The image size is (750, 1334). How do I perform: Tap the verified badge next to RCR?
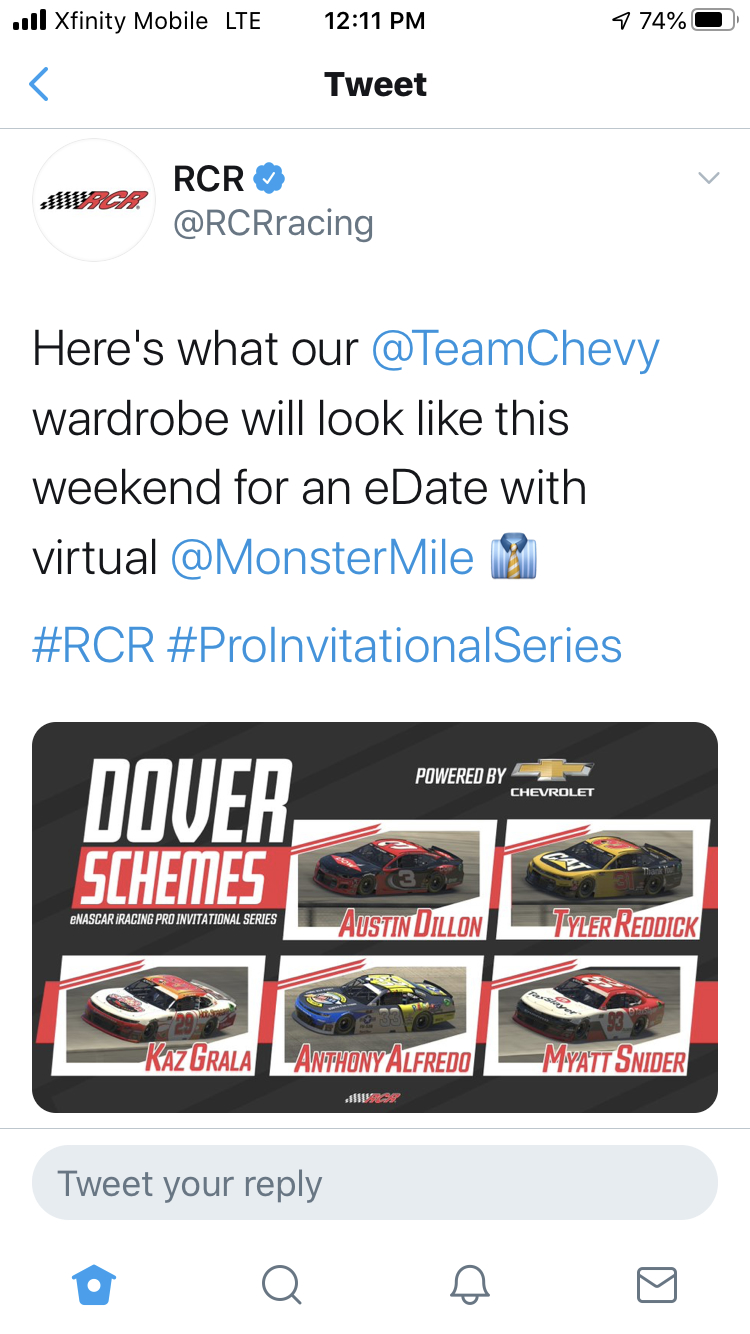point(269,179)
